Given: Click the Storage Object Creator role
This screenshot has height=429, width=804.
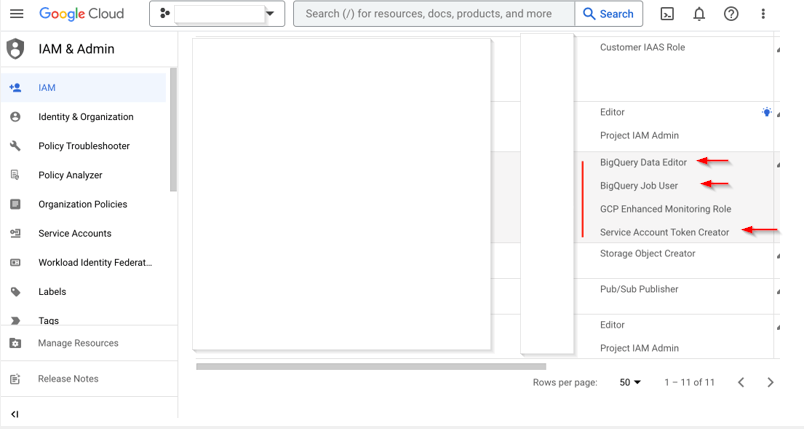Looking at the screenshot, I should pyautogui.click(x=648, y=253).
